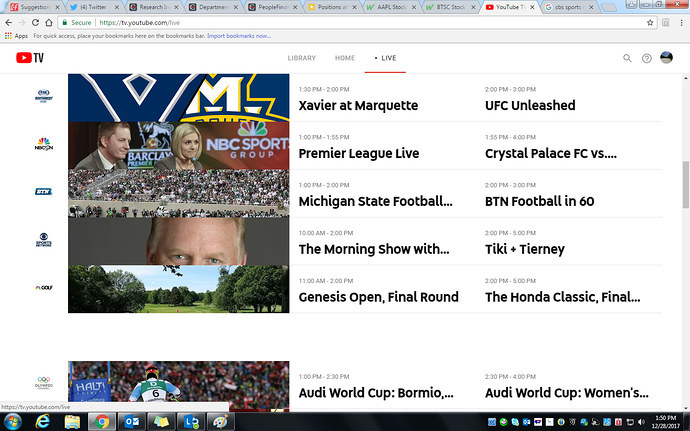Reload the page with refresh icon
This screenshot has width=690, height=431.
(35, 22)
